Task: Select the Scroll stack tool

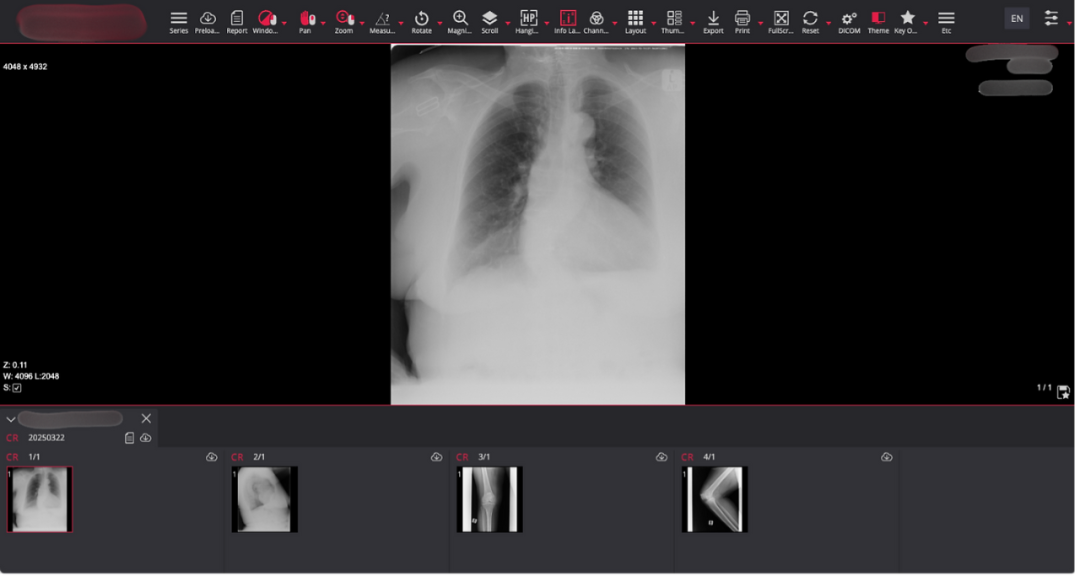Action: [x=489, y=18]
